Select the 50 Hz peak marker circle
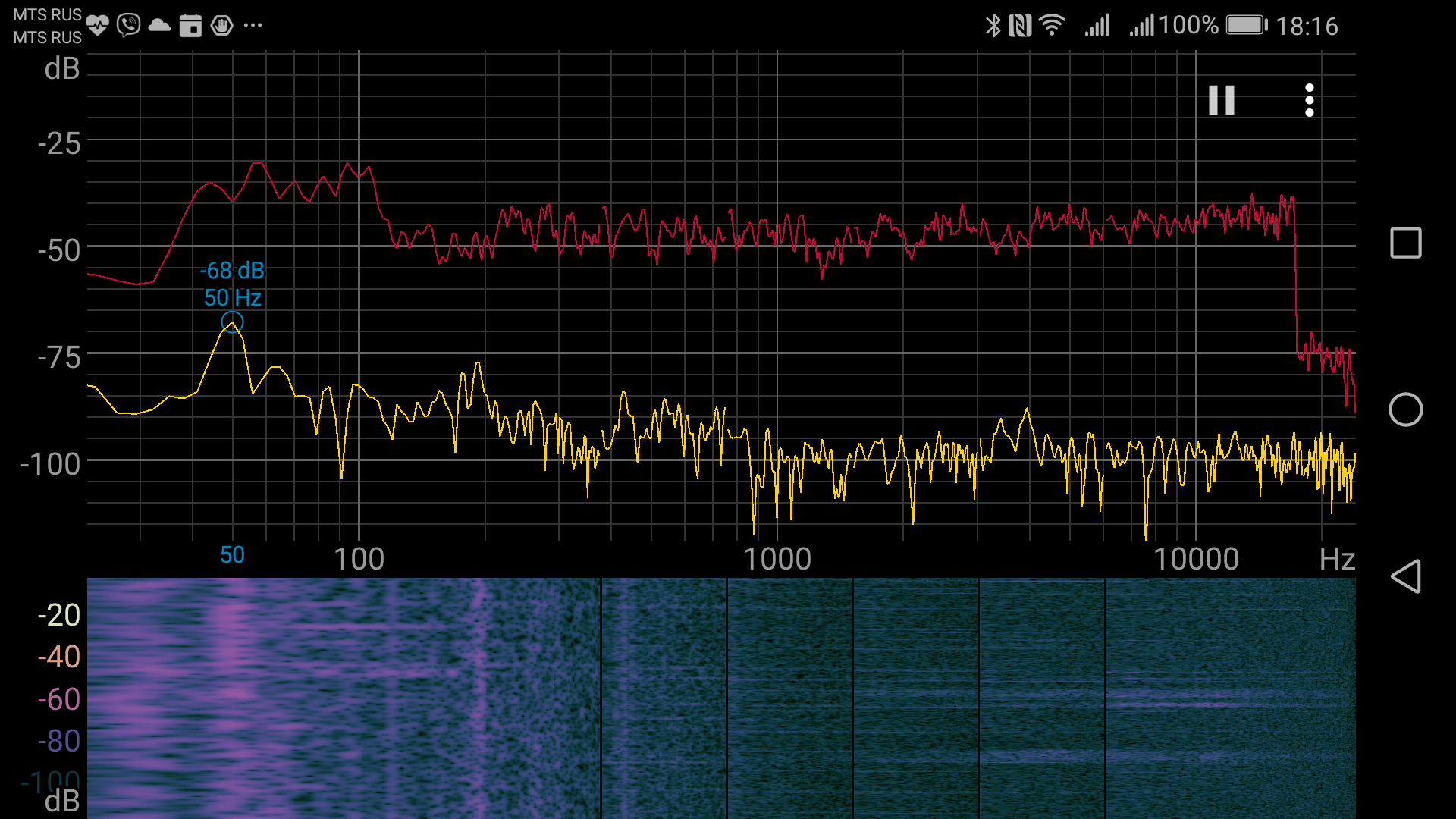The height and width of the screenshot is (819, 1456). (x=232, y=322)
